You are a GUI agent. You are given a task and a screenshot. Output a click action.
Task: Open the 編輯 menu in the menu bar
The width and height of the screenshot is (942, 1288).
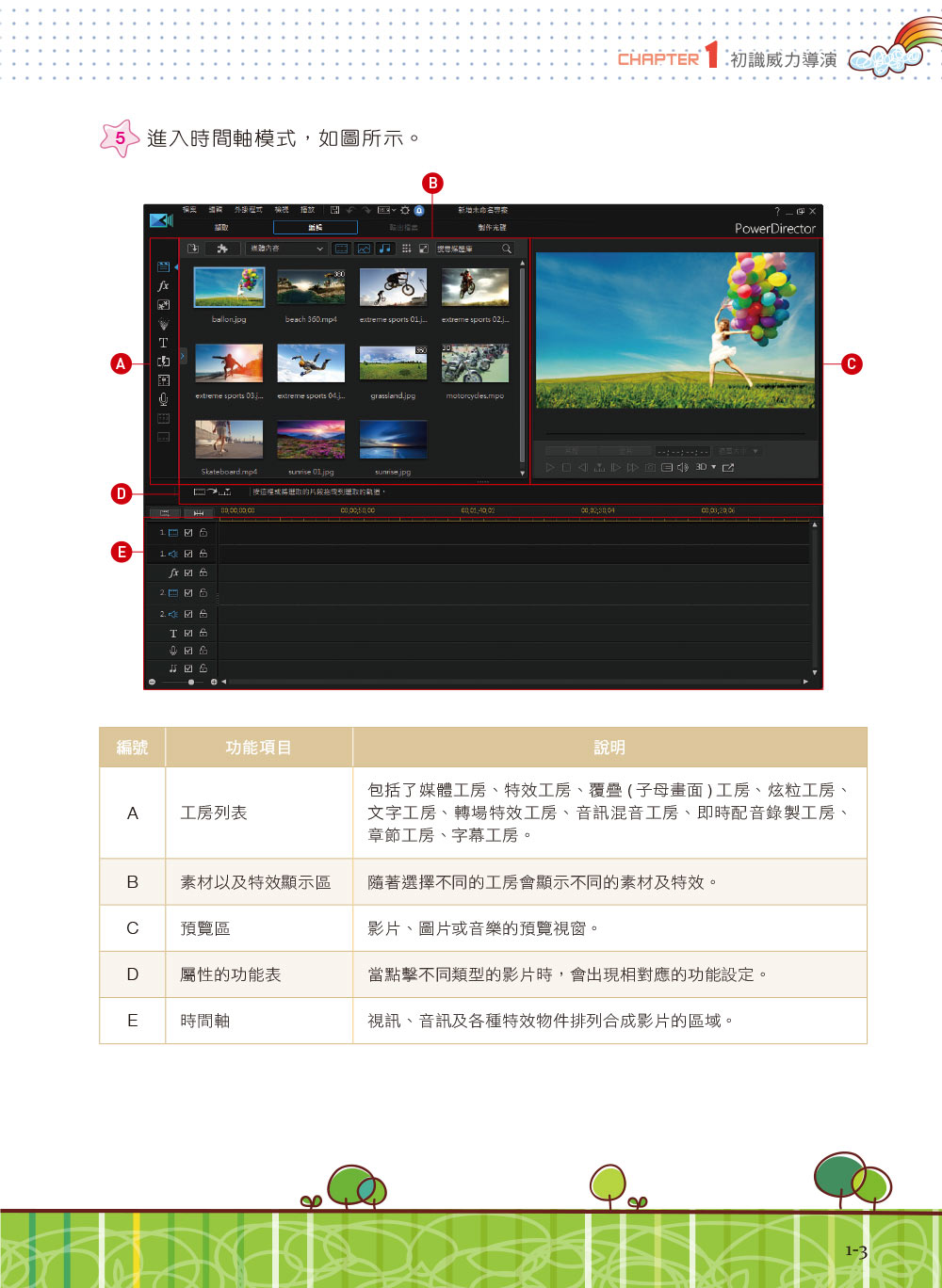pyautogui.click(x=215, y=210)
